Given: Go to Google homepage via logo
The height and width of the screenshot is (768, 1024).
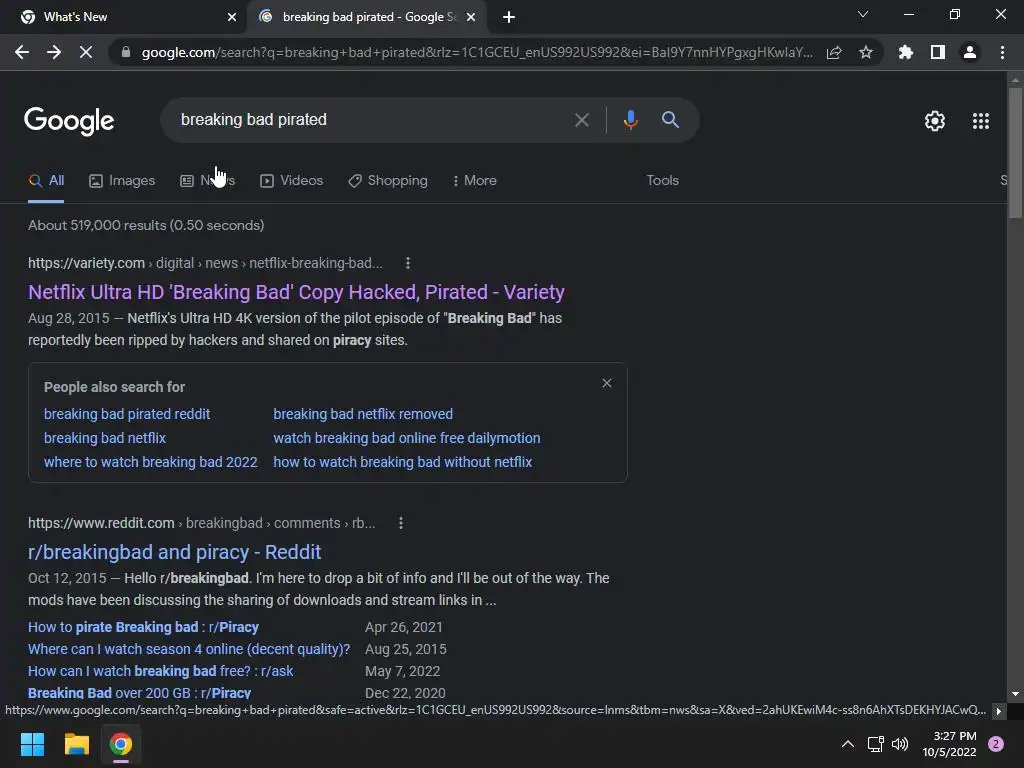Looking at the screenshot, I should (x=69, y=121).
